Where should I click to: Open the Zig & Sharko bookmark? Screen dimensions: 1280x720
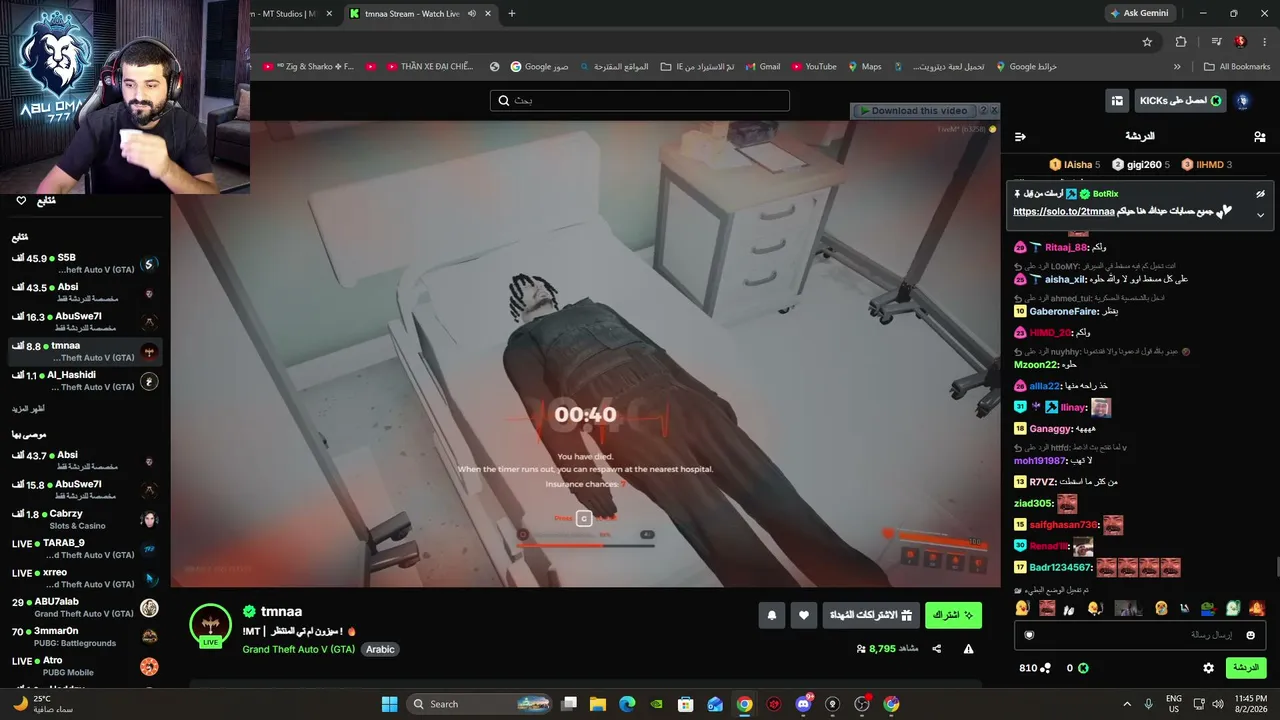pyautogui.click(x=308, y=67)
